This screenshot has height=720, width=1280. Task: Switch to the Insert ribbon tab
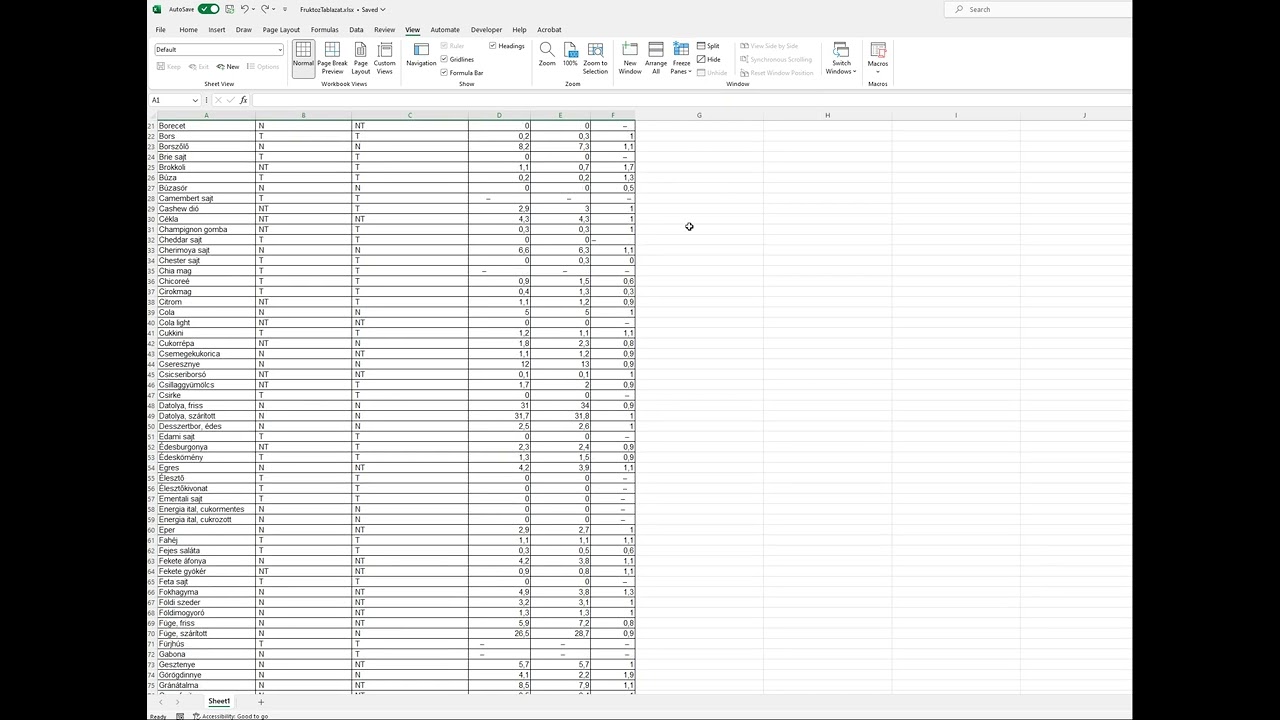pyautogui.click(x=216, y=30)
